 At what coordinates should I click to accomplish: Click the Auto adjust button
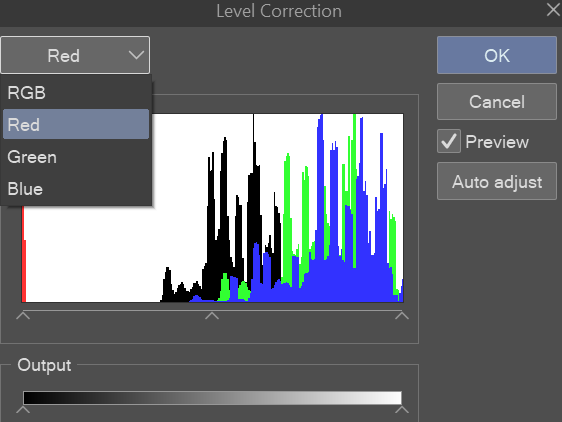[497, 181]
